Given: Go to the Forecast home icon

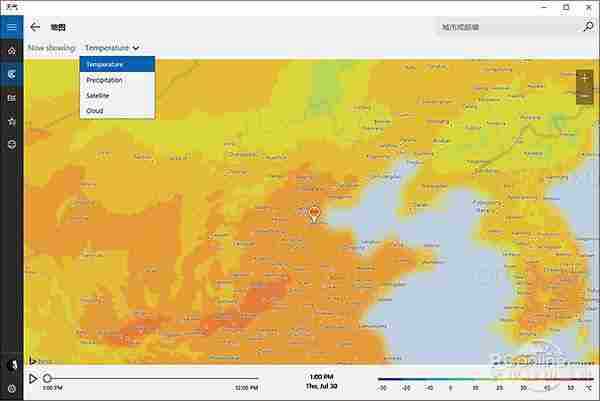Looking at the screenshot, I should [12, 50].
